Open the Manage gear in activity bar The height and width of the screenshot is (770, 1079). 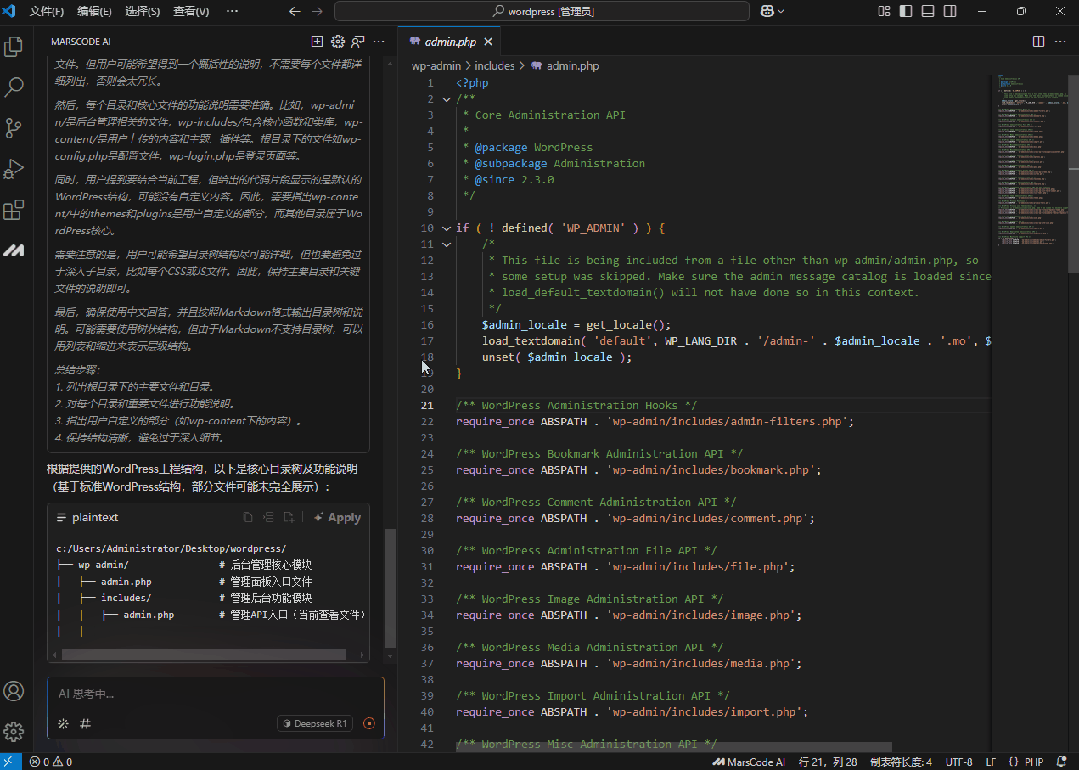pyautogui.click(x=14, y=731)
